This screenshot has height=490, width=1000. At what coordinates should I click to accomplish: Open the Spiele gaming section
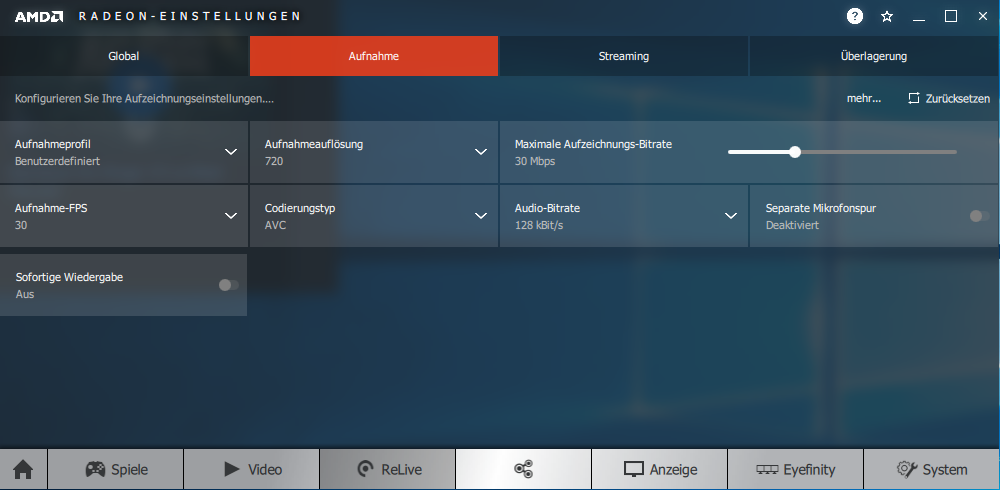(115, 470)
